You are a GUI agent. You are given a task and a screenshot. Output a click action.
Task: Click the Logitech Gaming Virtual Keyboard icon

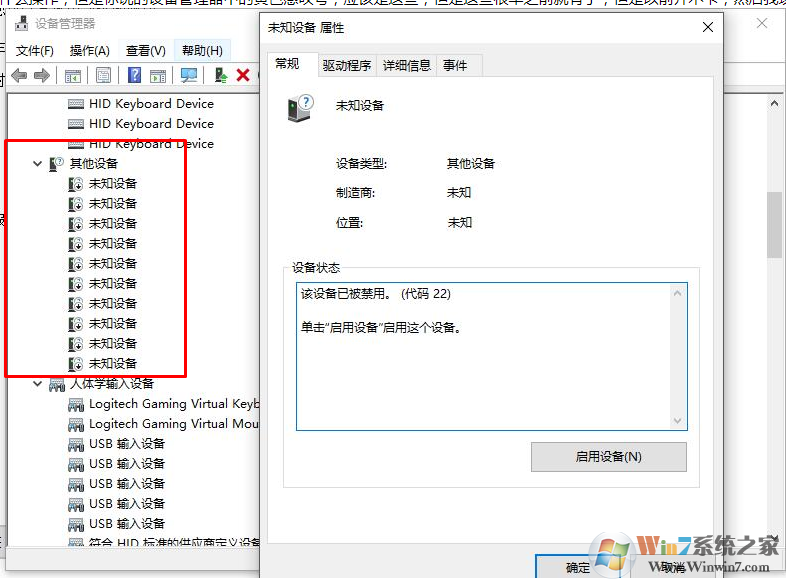[76, 405]
